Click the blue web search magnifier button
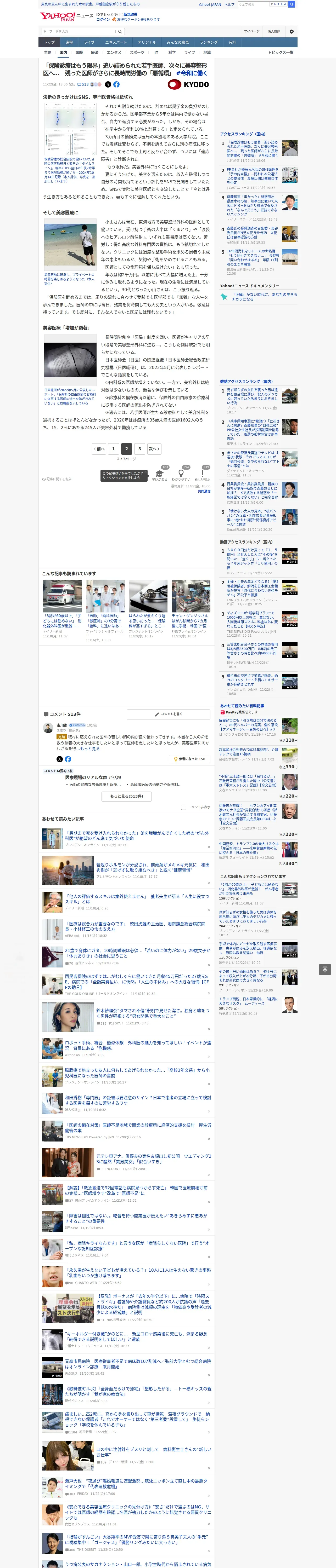The image size is (336, 1568). coord(292,4)
